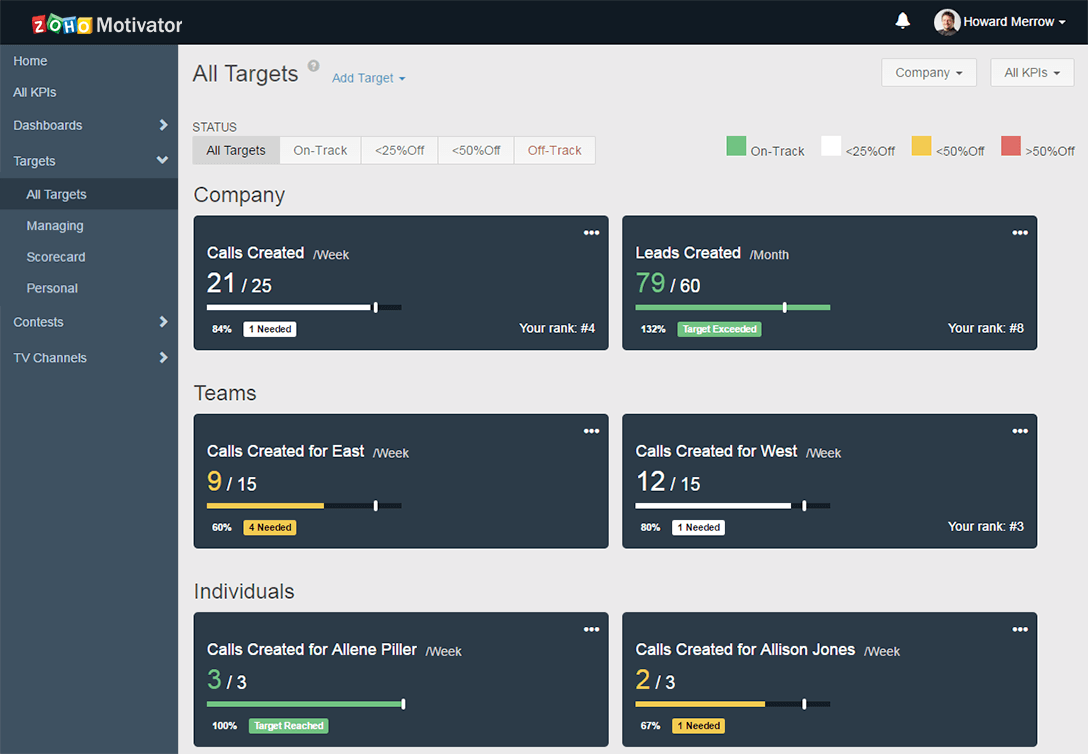The width and height of the screenshot is (1088, 754).
Task: Click the notification bell icon
Action: click(x=903, y=21)
